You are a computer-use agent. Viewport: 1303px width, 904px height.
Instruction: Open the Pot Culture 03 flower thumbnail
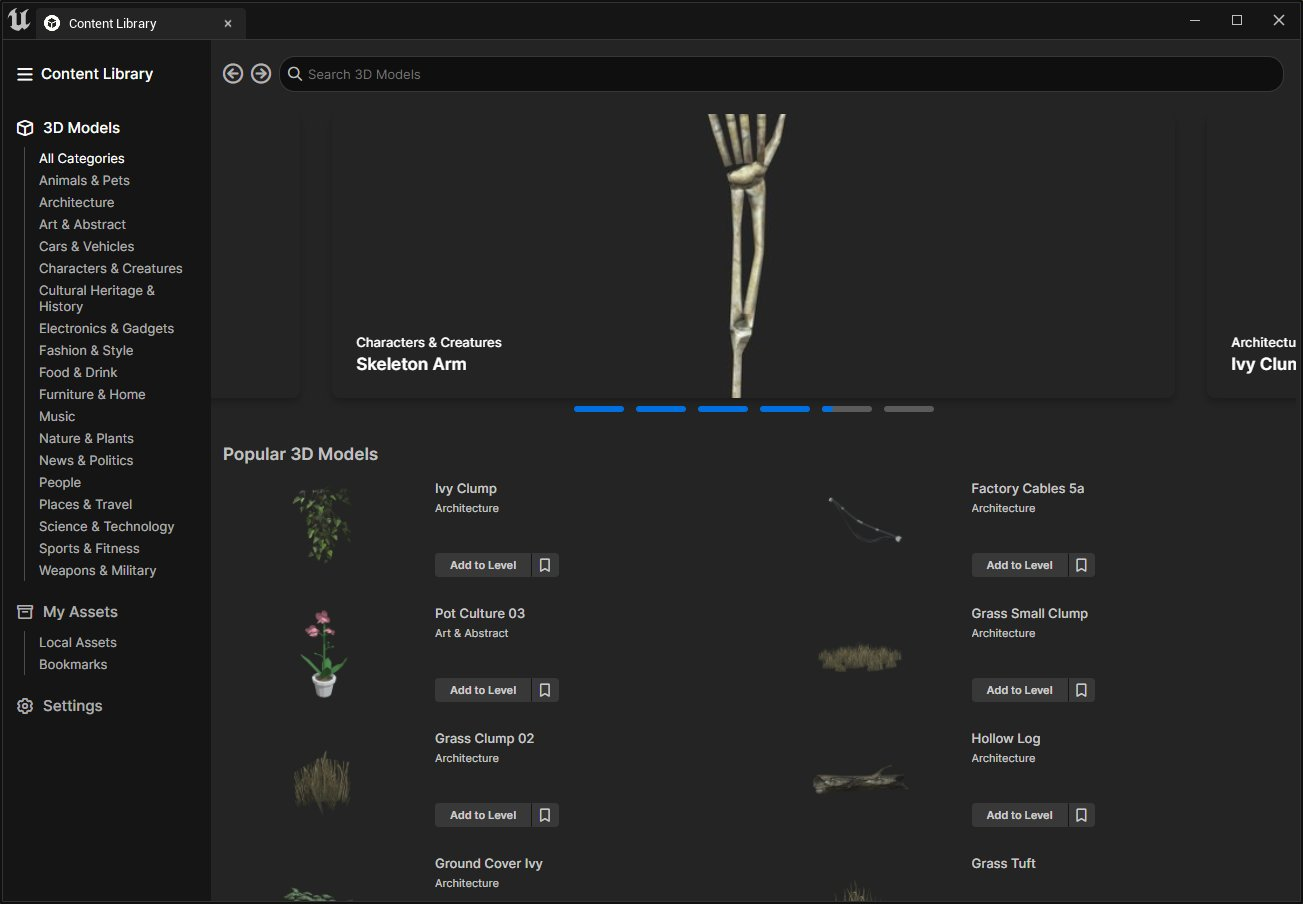pyautogui.click(x=322, y=653)
